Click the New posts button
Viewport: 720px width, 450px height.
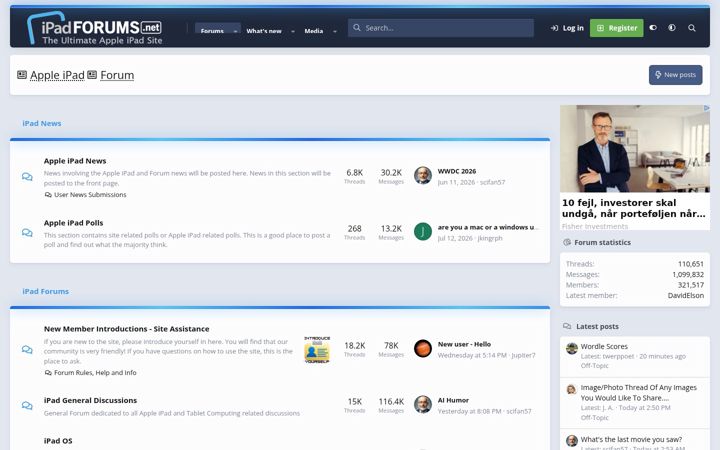(675, 75)
